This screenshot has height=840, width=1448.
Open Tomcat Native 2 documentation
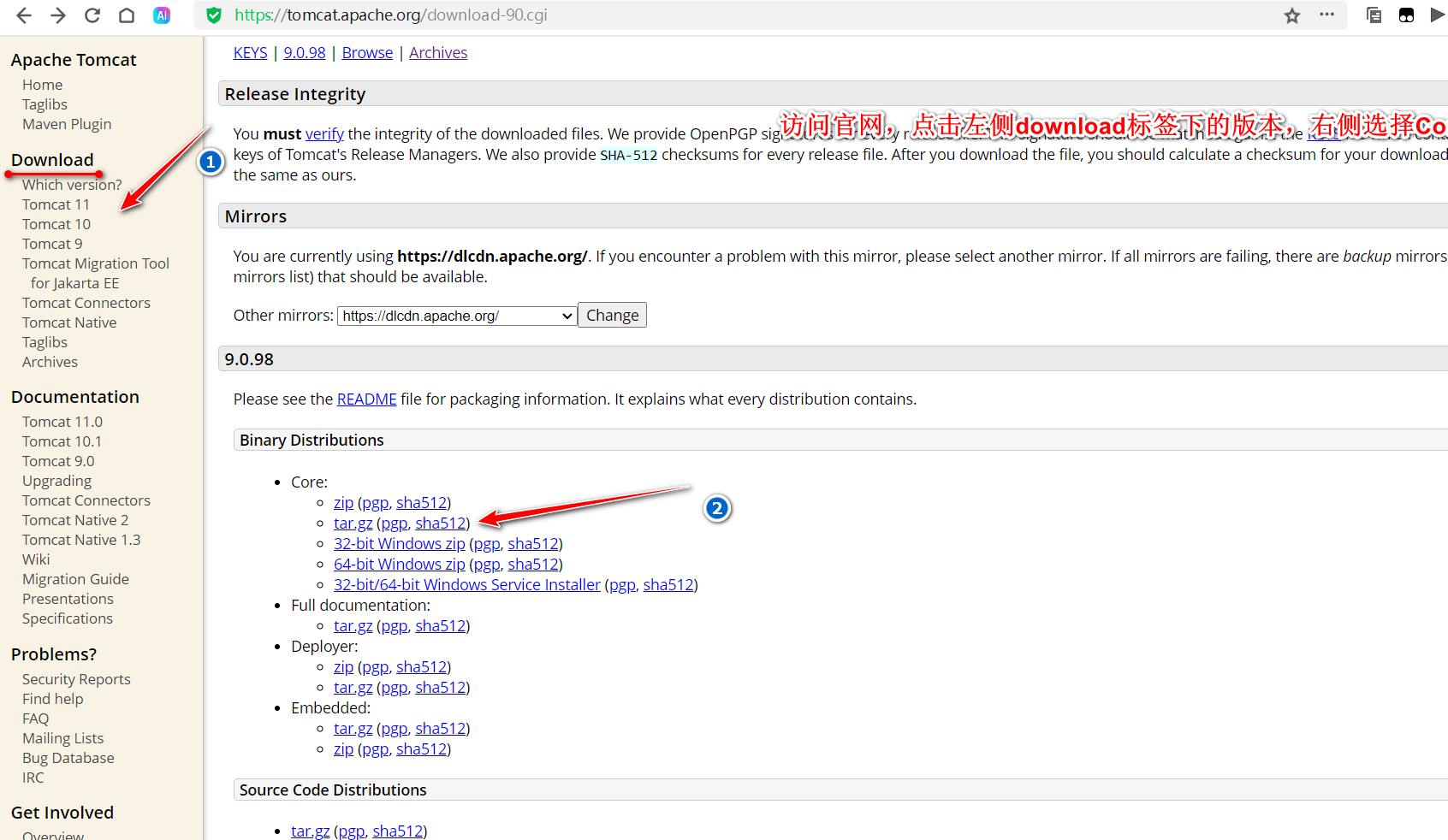[x=75, y=520]
